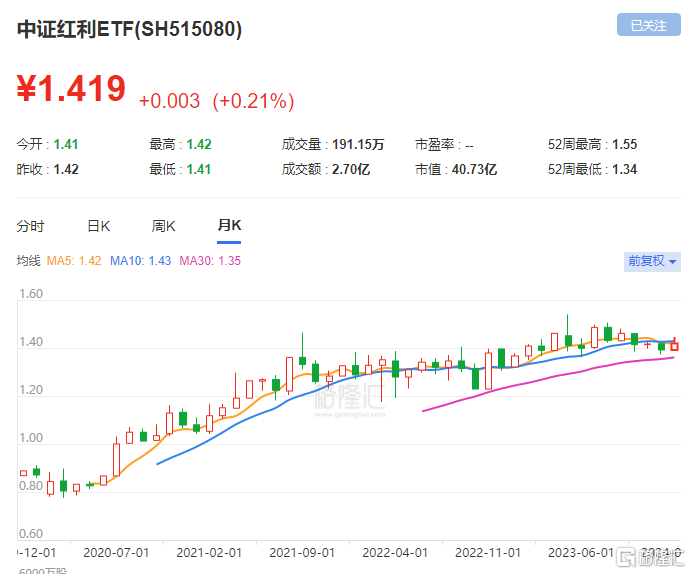Click the 成交量 value 191.15万
Screen dimensions: 691x574
pyautogui.click(x=358, y=144)
